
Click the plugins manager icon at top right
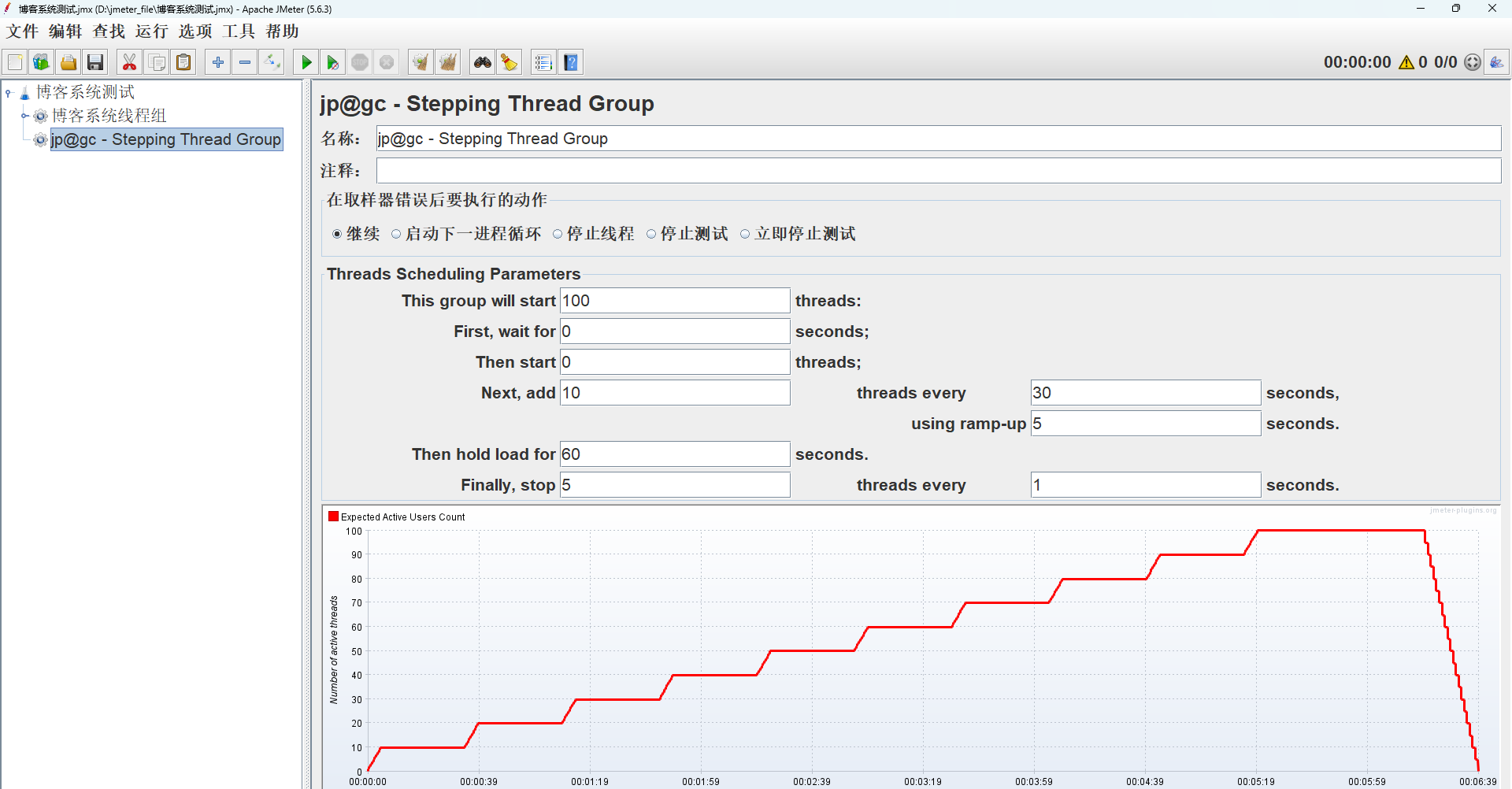tap(1496, 62)
